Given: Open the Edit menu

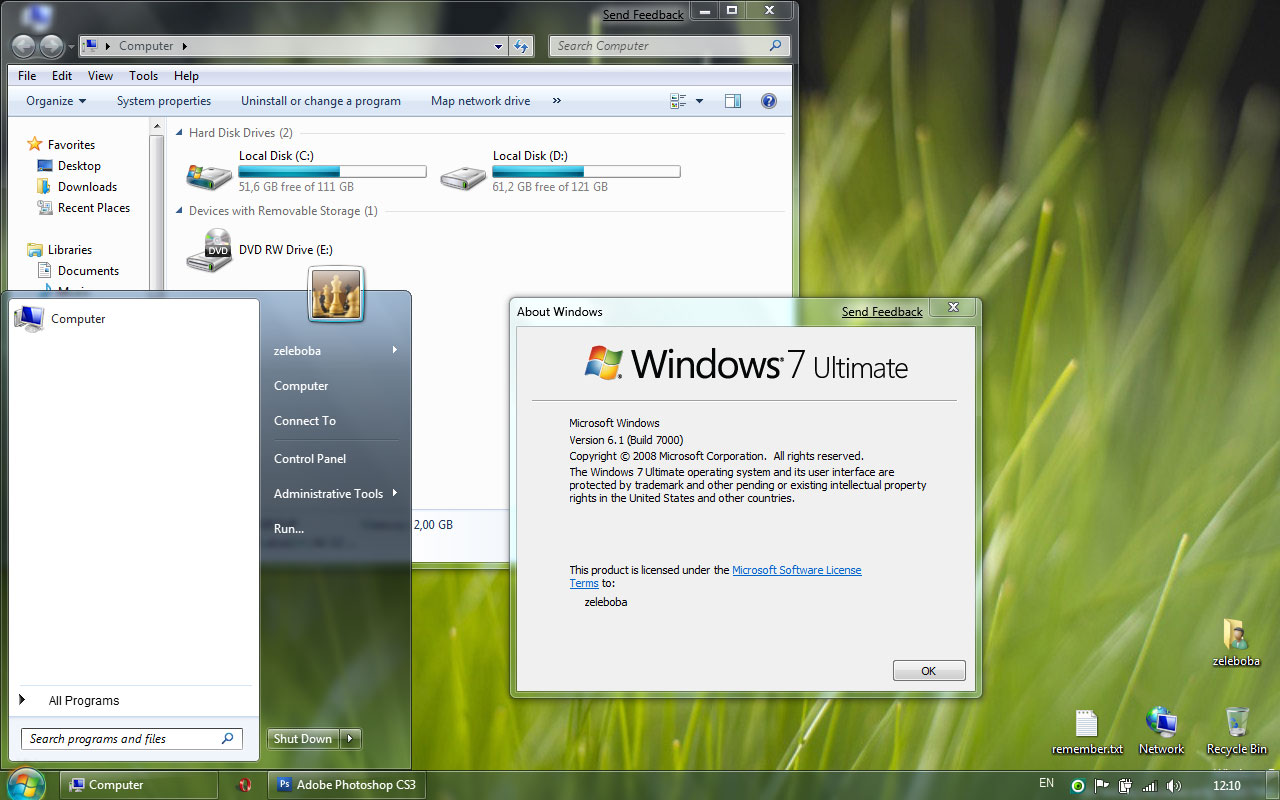Looking at the screenshot, I should pyautogui.click(x=62, y=76).
